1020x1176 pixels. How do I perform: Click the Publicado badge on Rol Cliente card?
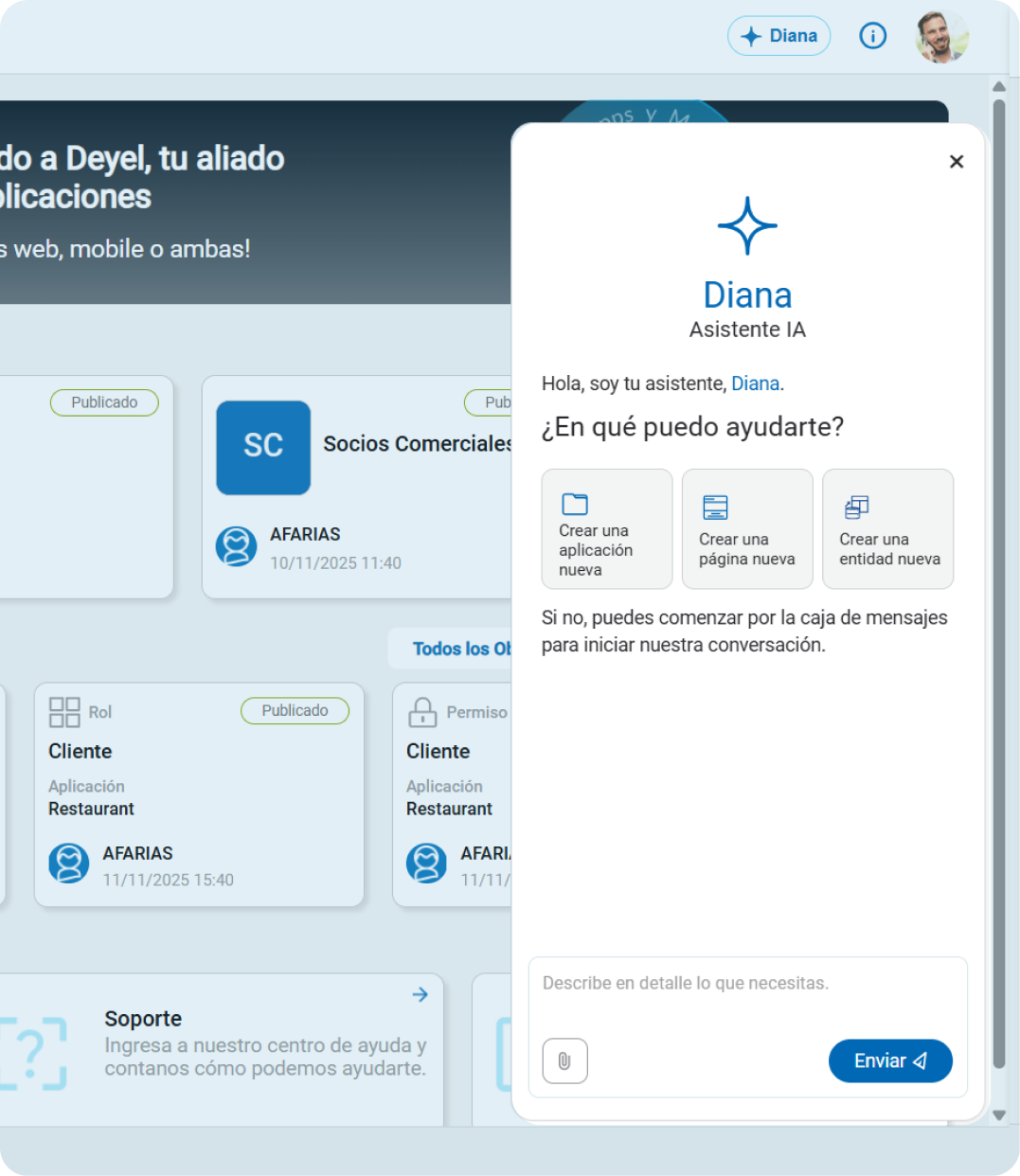pos(295,710)
